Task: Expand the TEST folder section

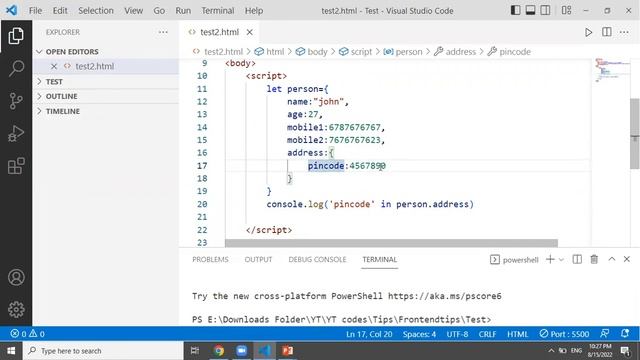Action: coord(106,82)
